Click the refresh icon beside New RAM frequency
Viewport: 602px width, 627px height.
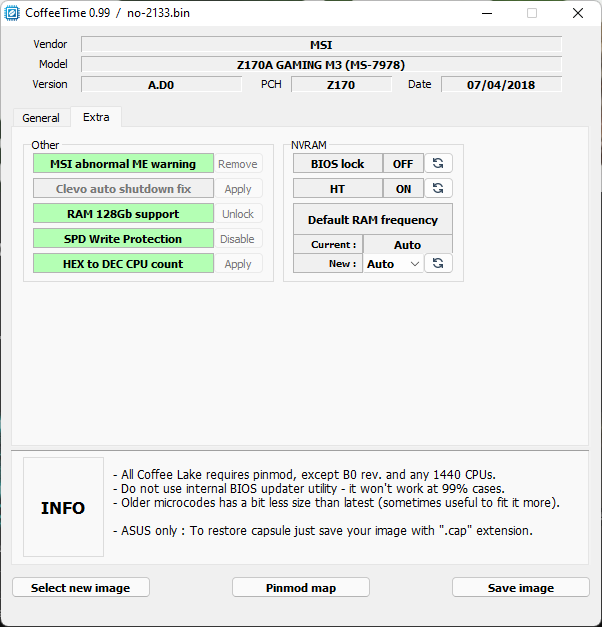coord(438,263)
